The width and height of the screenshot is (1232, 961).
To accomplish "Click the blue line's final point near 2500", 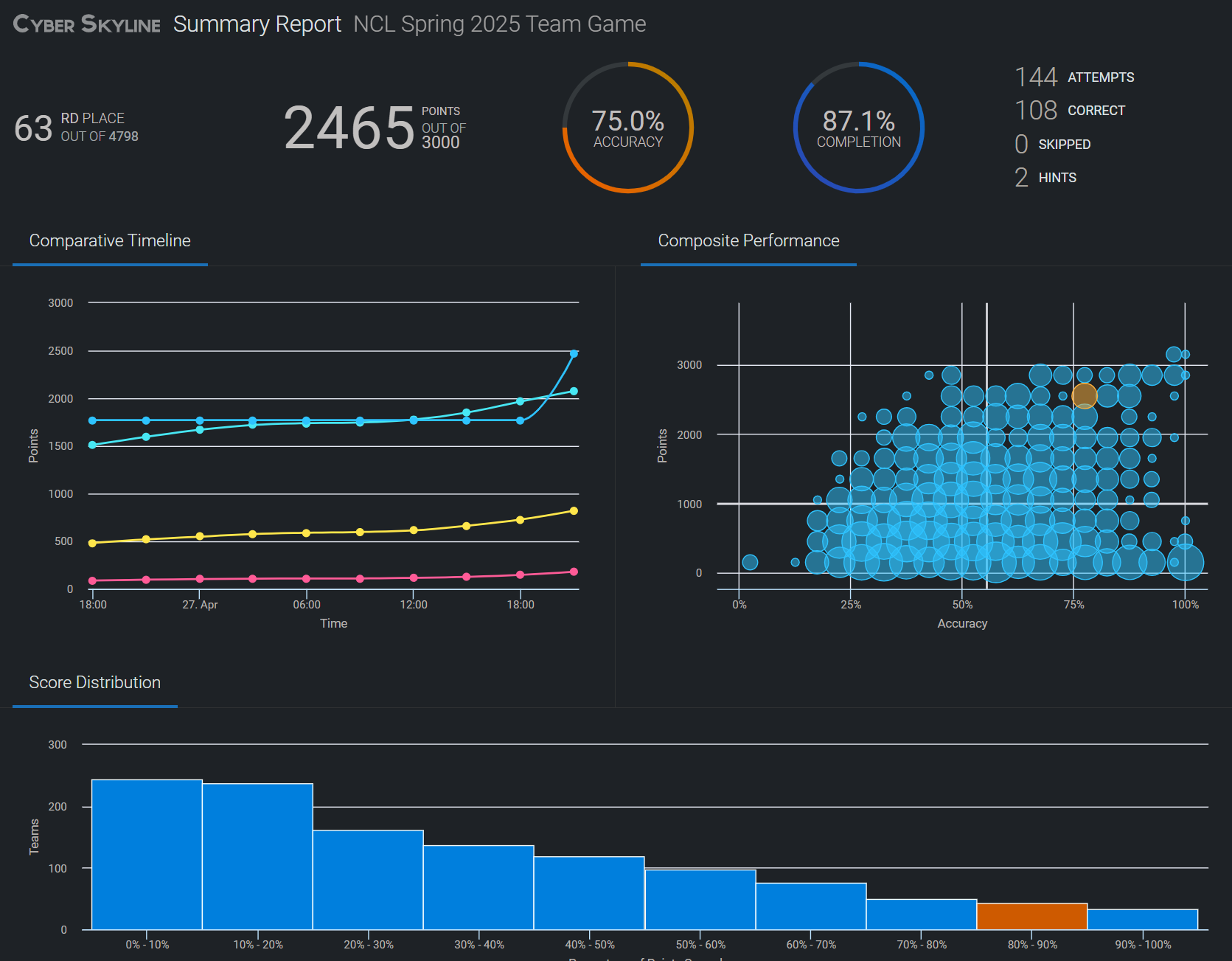I will (574, 354).
